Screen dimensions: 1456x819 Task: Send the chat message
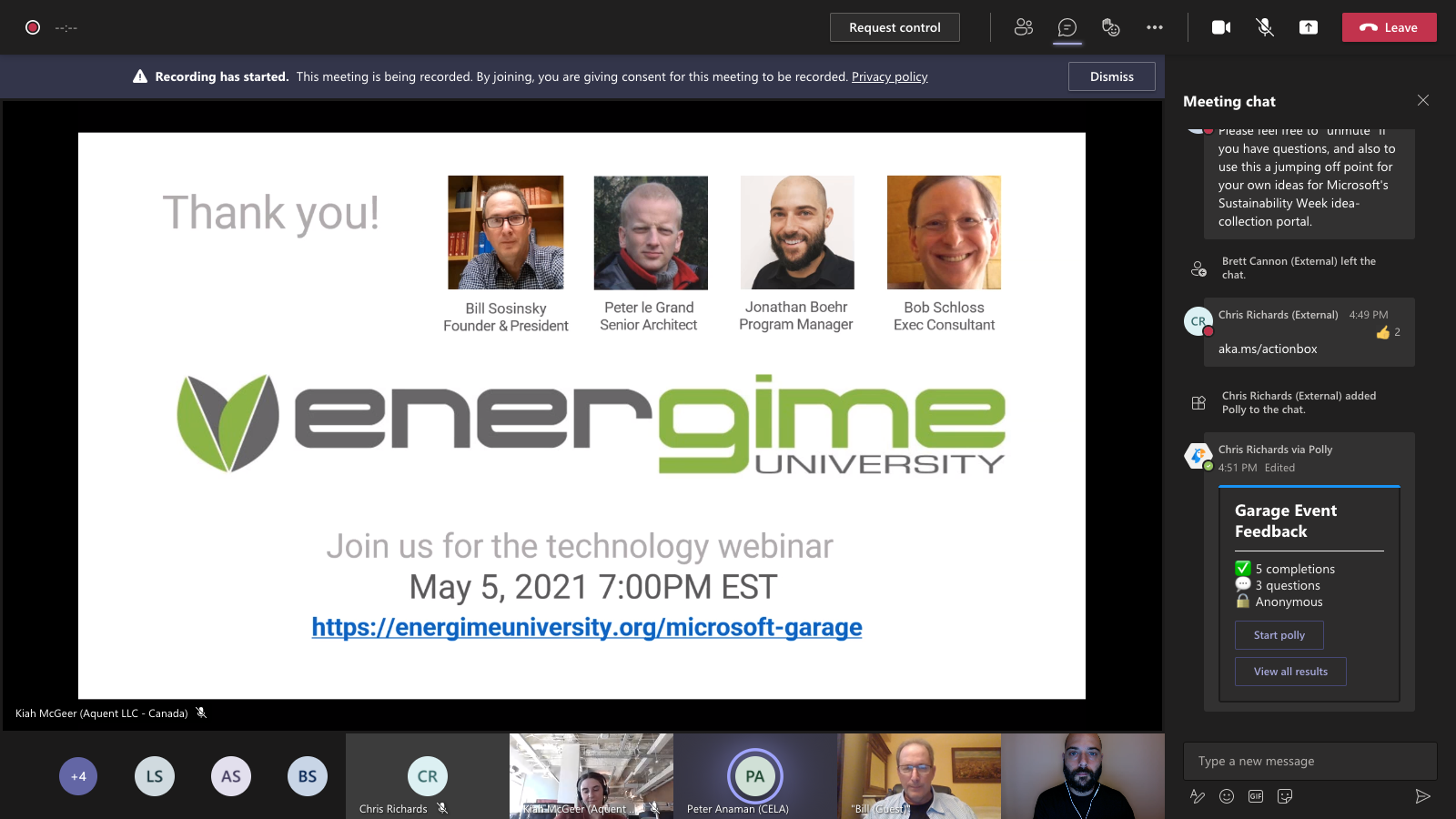[1423, 796]
